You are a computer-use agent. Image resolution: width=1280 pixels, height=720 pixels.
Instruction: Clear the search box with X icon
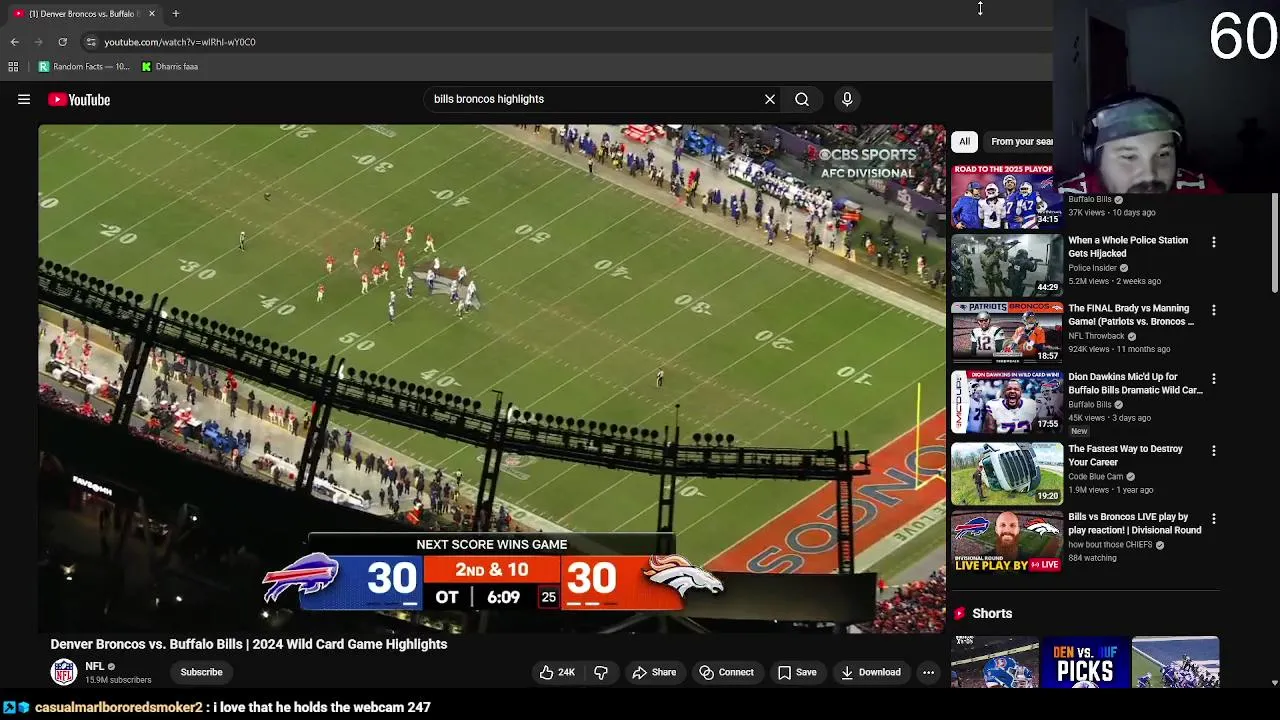click(x=770, y=99)
